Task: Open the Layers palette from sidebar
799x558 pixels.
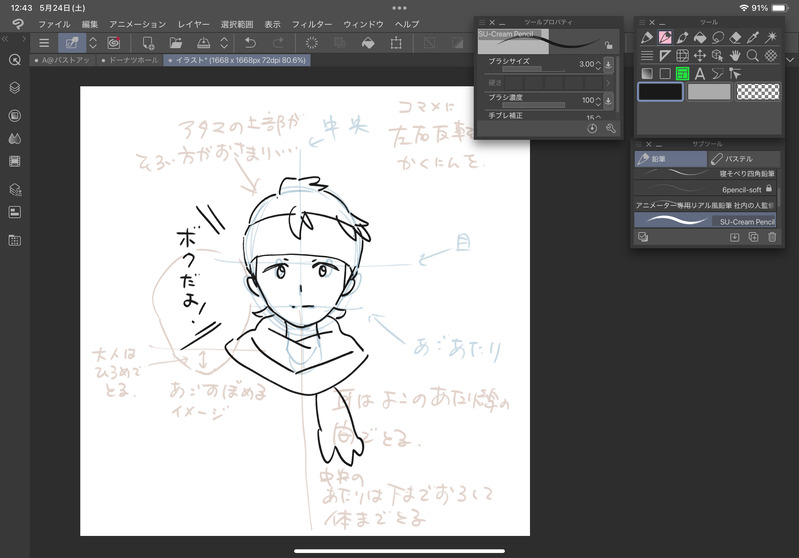Action: (x=15, y=88)
